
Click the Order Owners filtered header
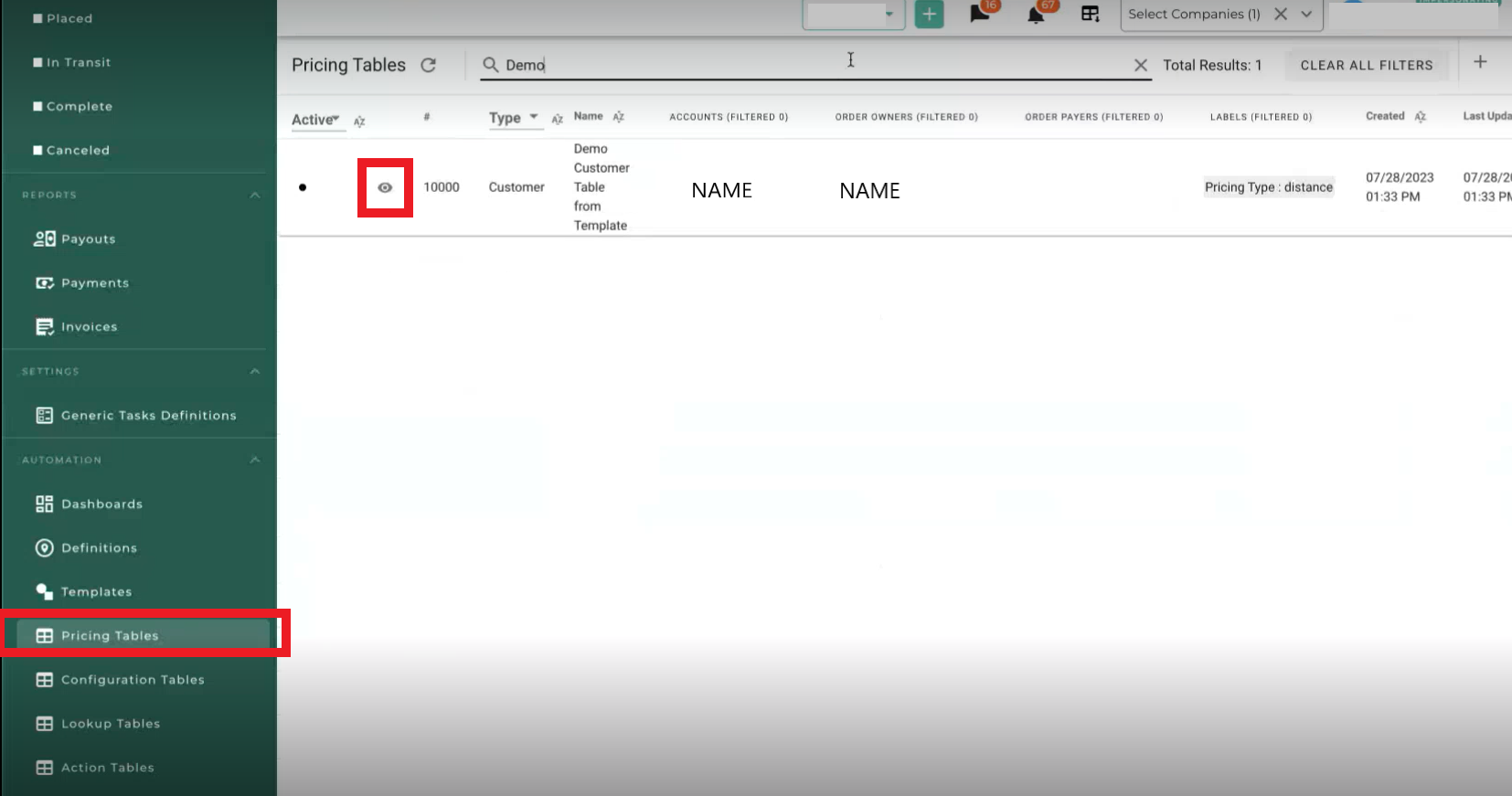point(906,117)
